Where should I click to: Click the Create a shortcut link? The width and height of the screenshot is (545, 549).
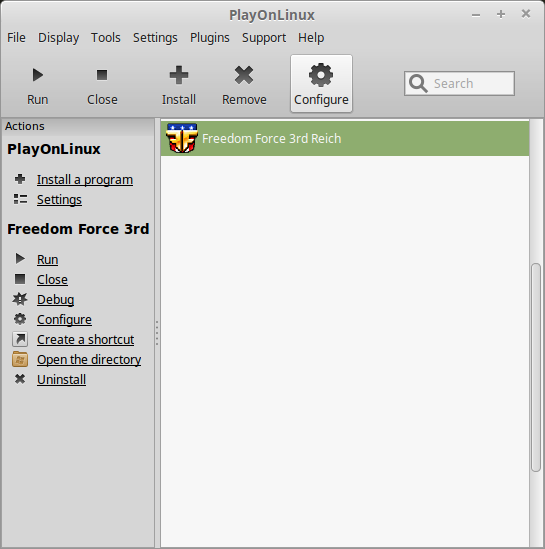coord(86,339)
